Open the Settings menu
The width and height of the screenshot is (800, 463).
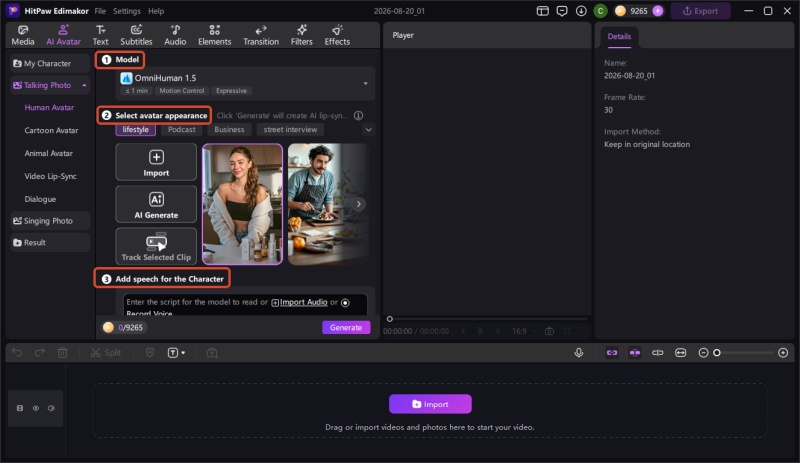coord(127,11)
